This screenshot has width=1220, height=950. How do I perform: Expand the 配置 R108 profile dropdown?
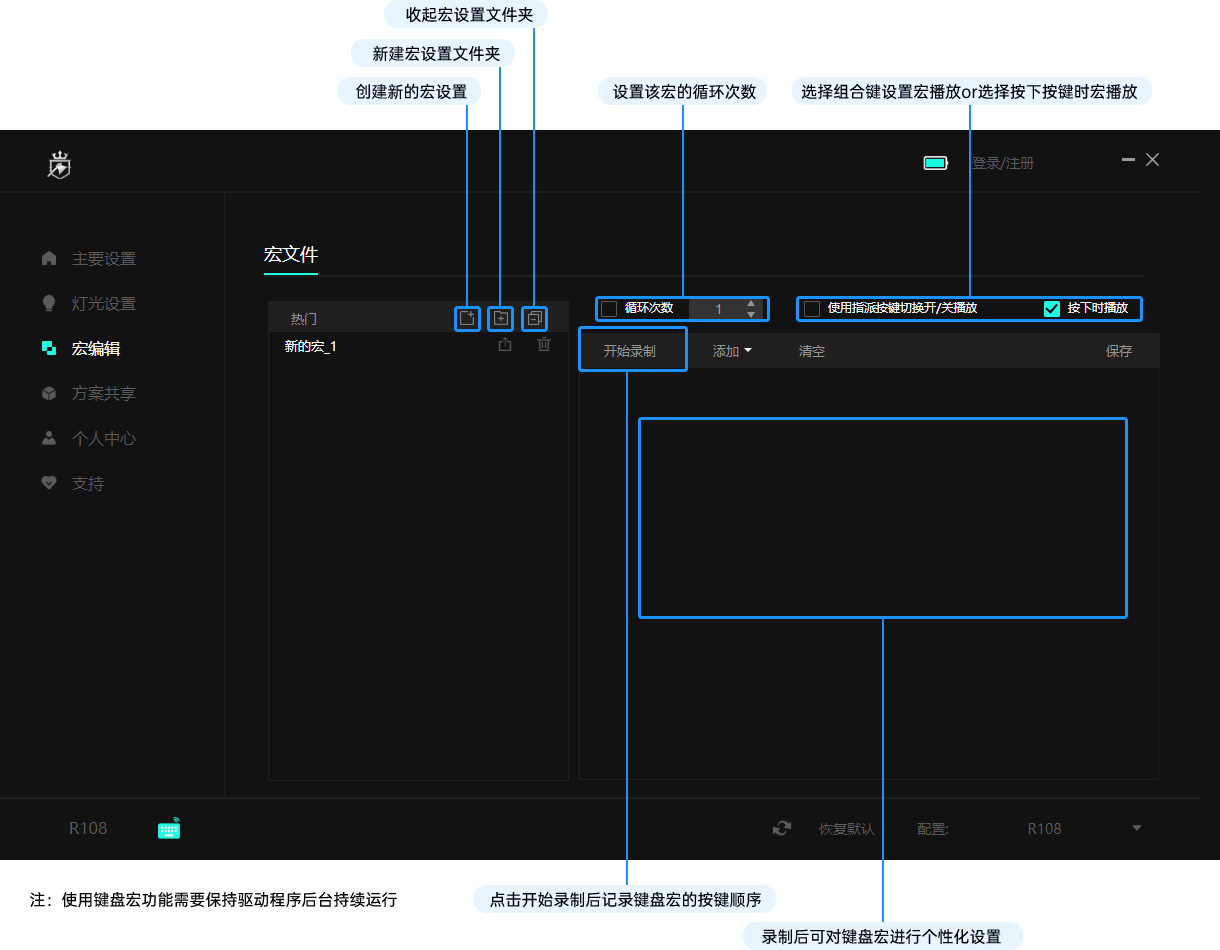1136,829
